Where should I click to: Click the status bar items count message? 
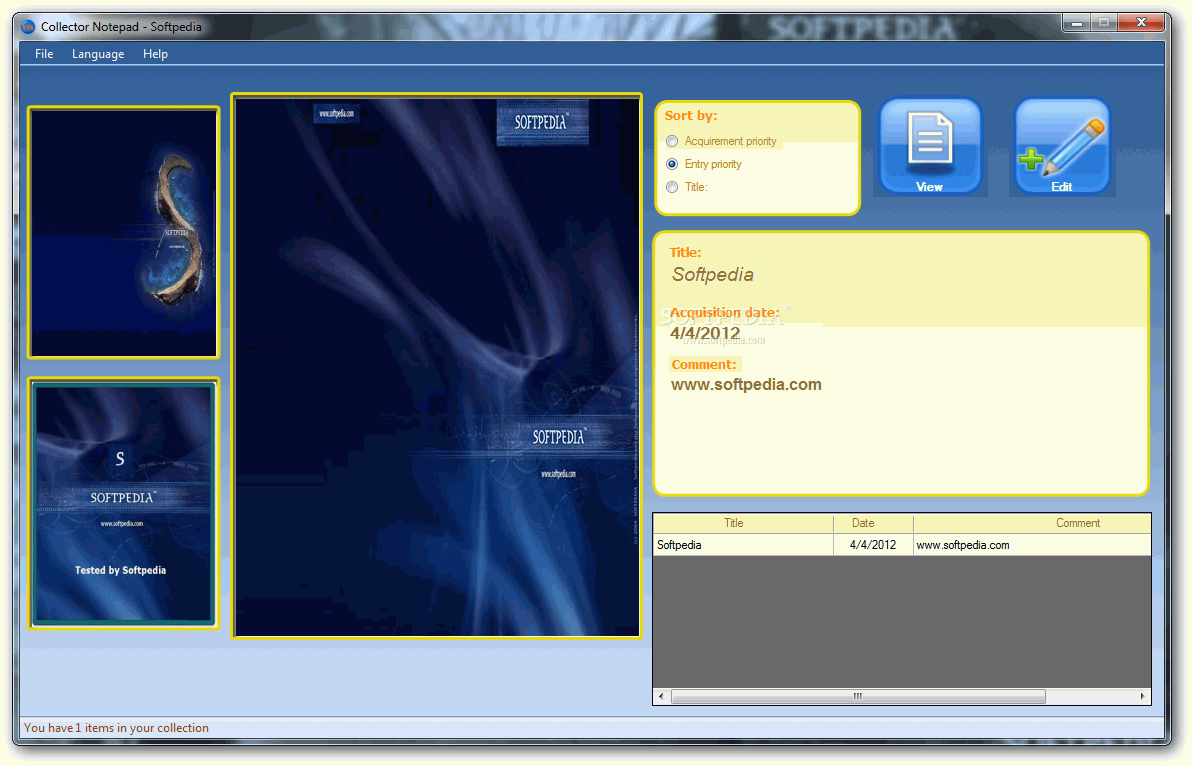click(116, 728)
